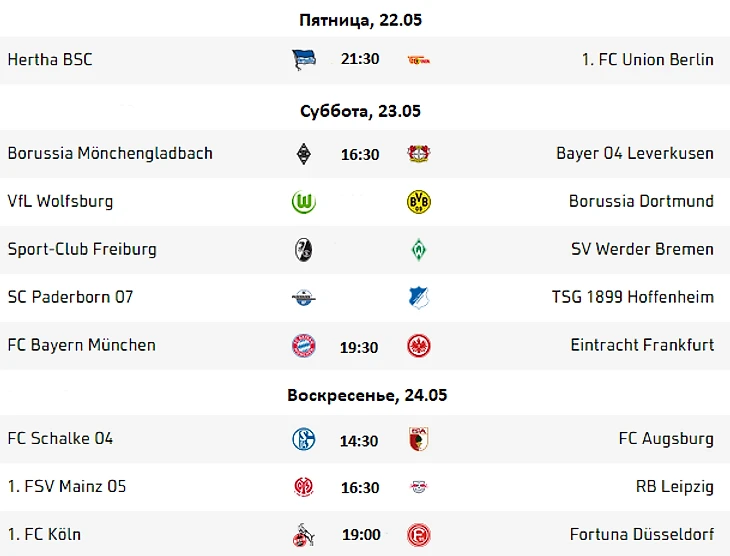Viewport: 730px width, 556px height.
Task: Click the 1. FSV Mainz 05 team name
Action: [67, 487]
